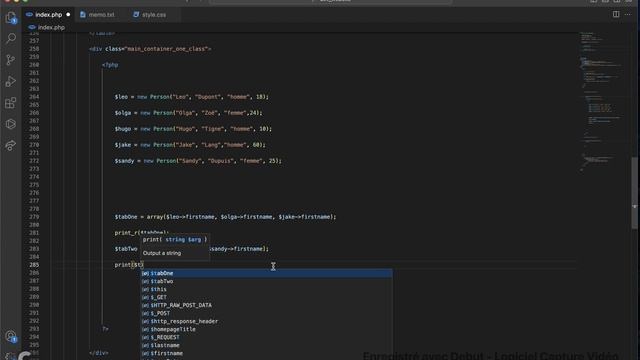Select the $http_response_header suggestion

267,321
